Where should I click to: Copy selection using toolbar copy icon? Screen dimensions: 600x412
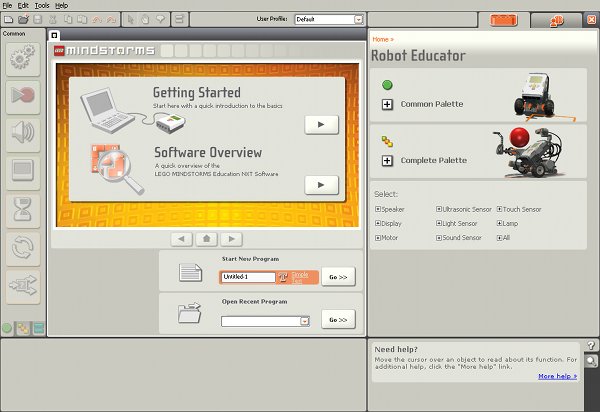coord(68,19)
